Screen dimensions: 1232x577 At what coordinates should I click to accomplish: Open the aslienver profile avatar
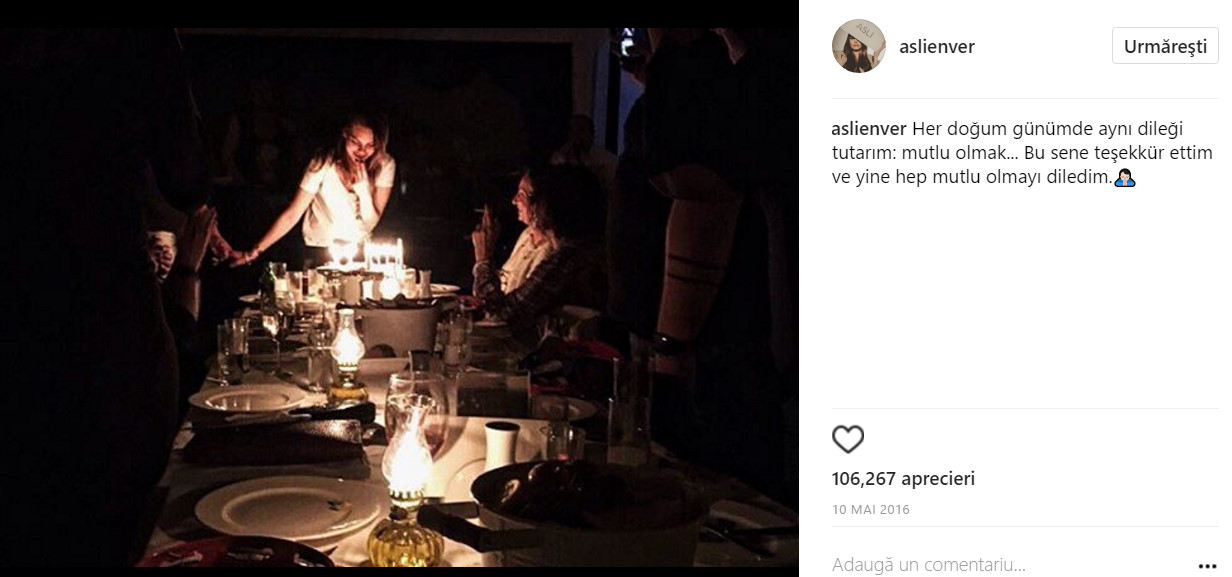pyautogui.click(x=859, y=46)
